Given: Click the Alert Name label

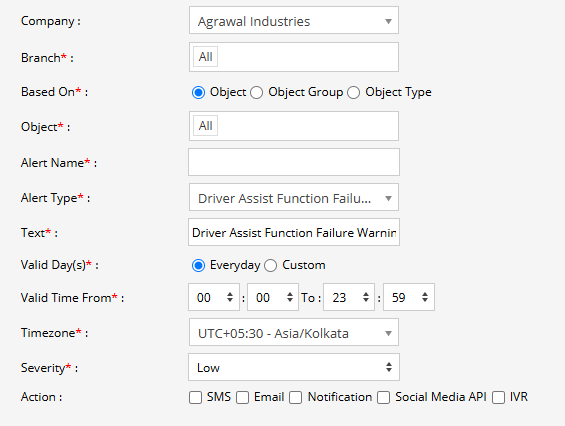Looking at the screenshot, I should click(59, 163).
